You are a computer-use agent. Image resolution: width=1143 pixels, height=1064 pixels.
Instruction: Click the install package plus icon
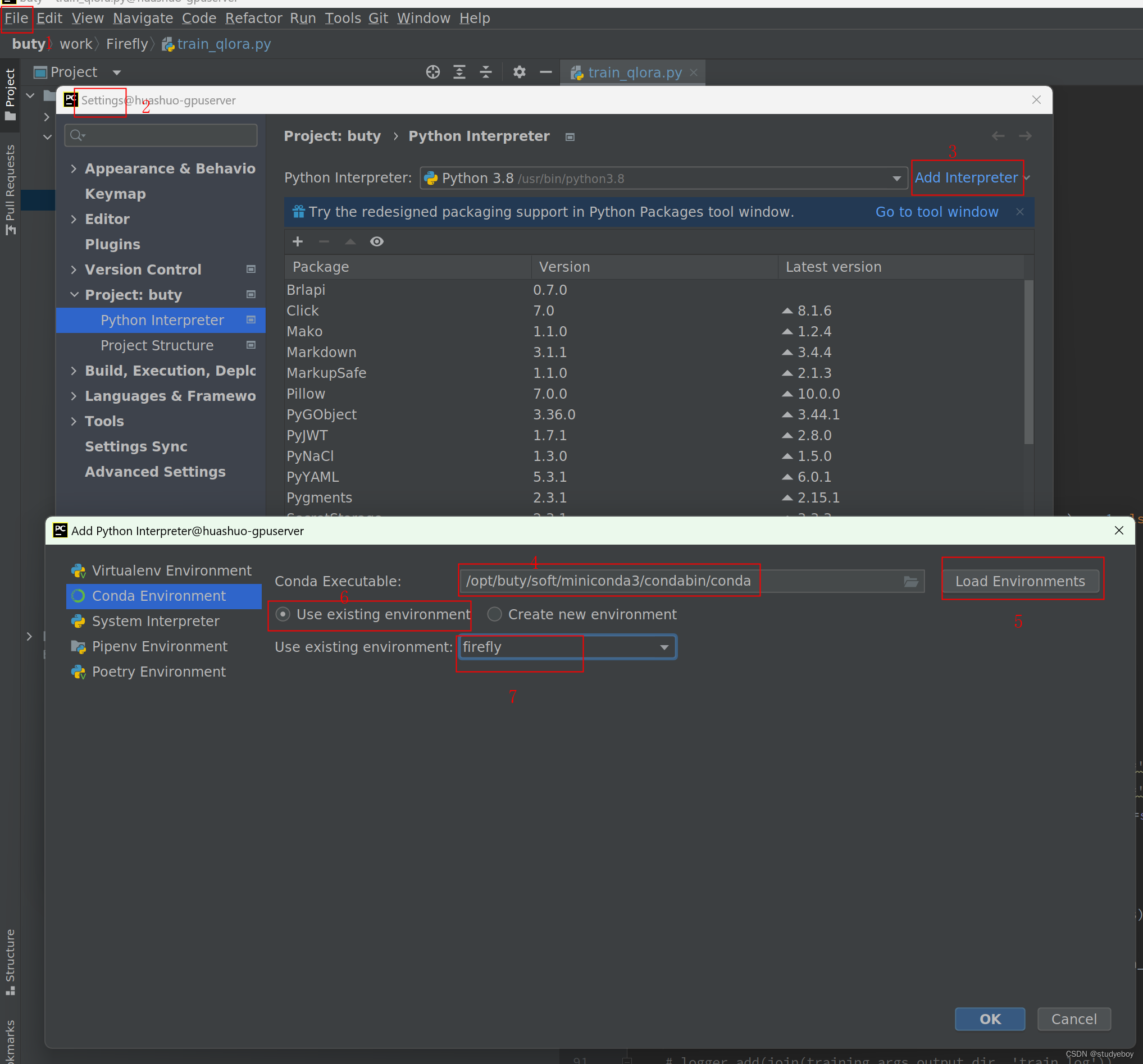point(297,241)
